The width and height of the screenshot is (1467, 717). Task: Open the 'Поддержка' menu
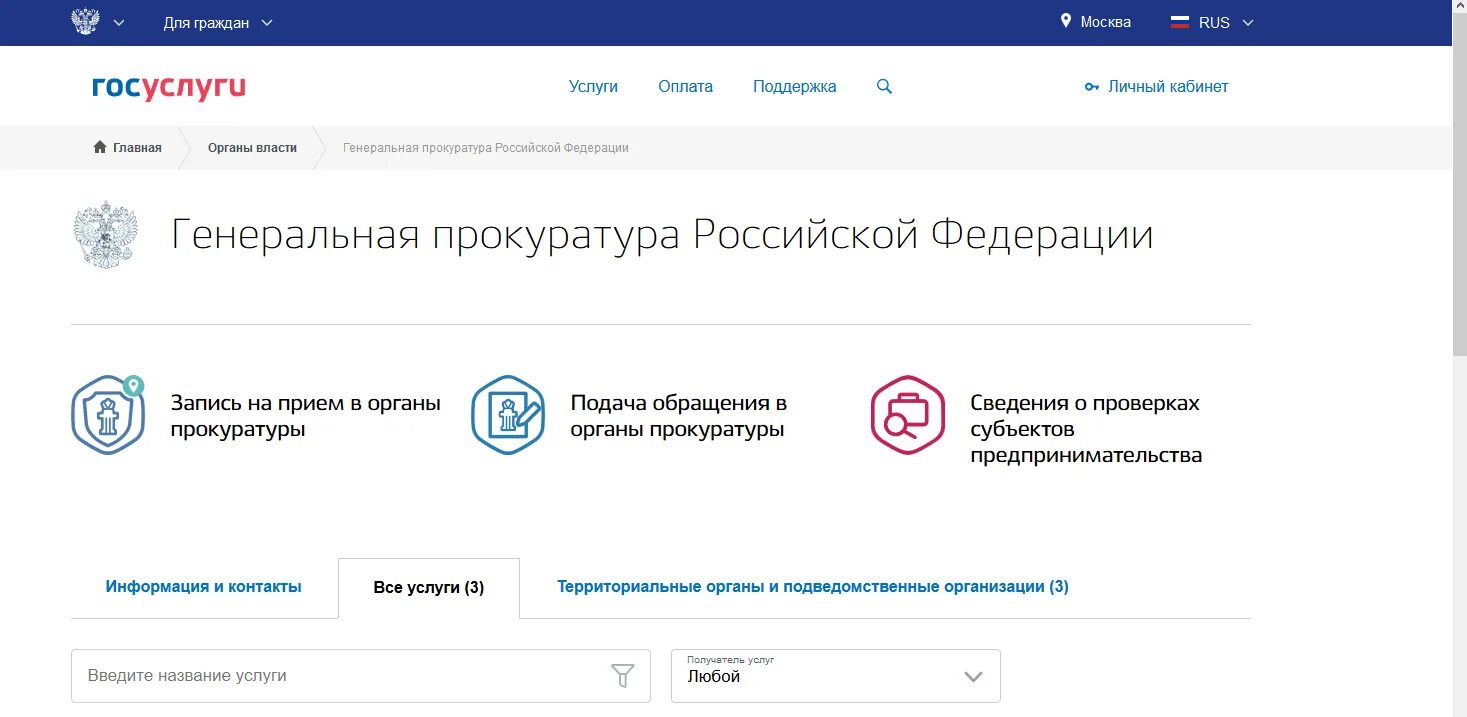(x=795, y=87)
